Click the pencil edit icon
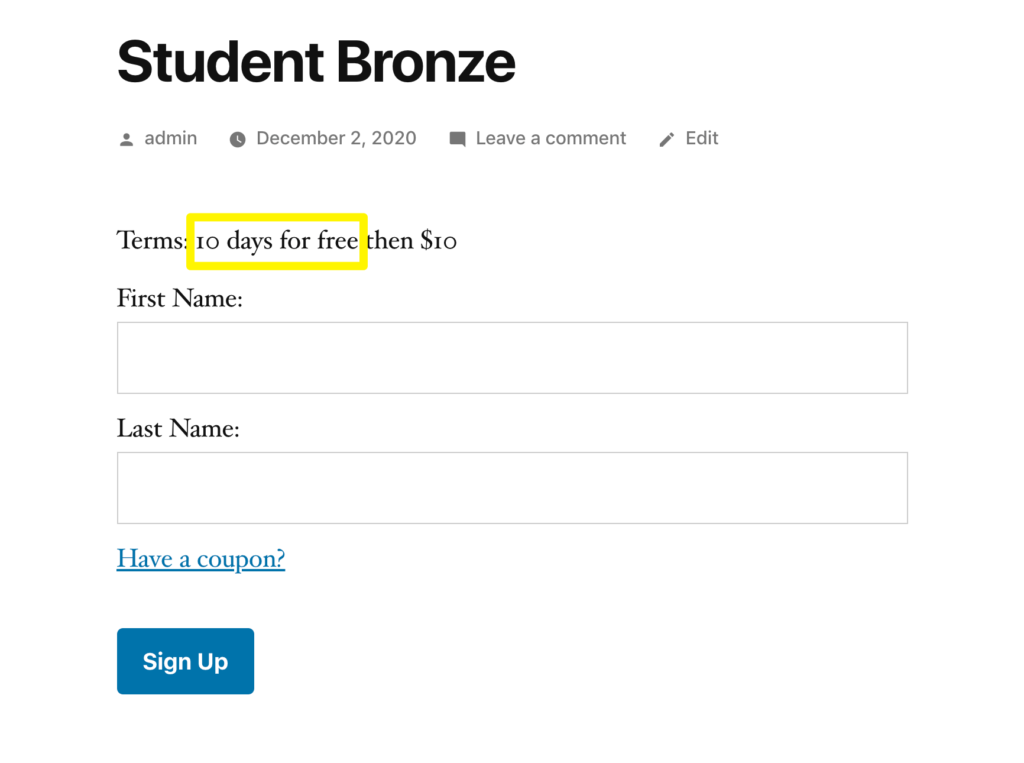Viewport: 1024px width, 763px height. 667,139
